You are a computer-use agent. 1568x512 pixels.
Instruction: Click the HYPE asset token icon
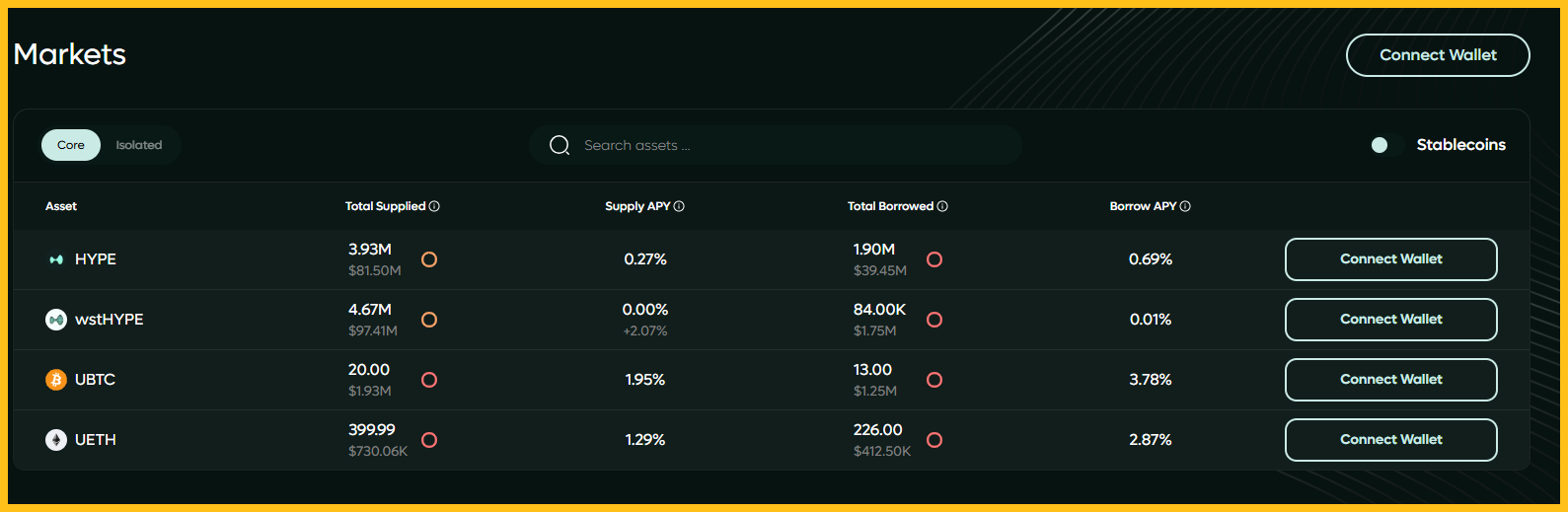(x=56, y=259)
